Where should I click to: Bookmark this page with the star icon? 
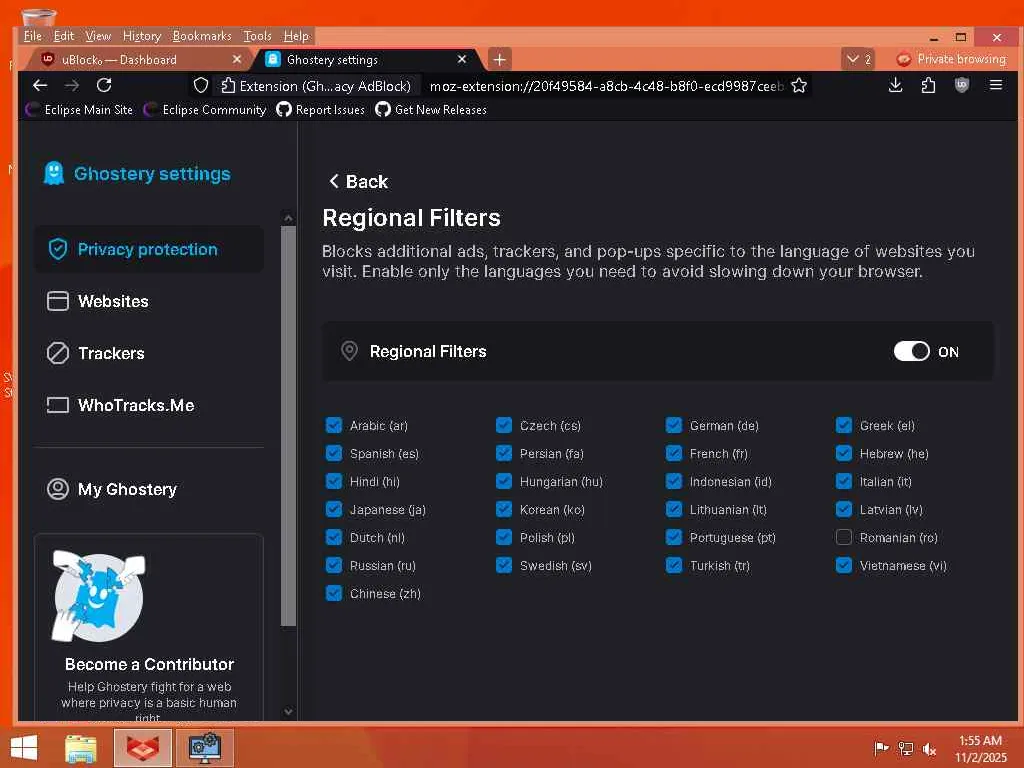pyautogui.click(x=799, y=86)
